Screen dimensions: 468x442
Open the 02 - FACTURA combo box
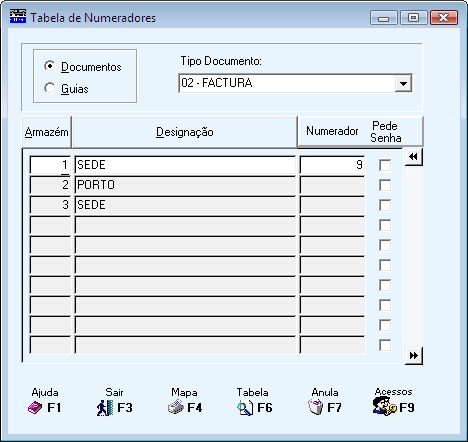pos(295,83)
